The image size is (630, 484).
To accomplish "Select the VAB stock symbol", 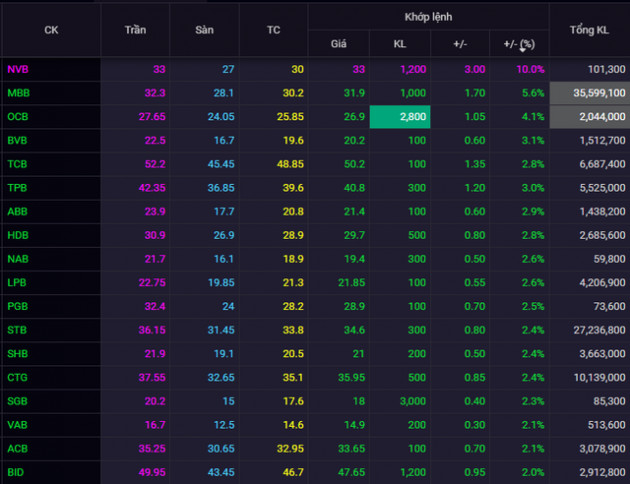I will pyautogui.click(x=17, y=425).
